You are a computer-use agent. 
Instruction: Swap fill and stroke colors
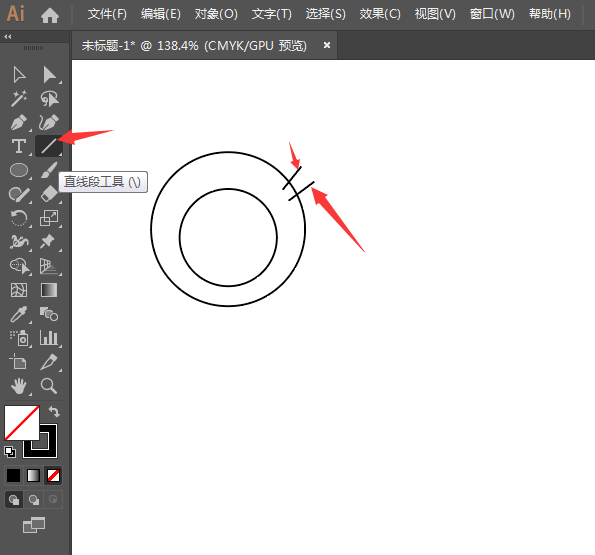[54, 412]
